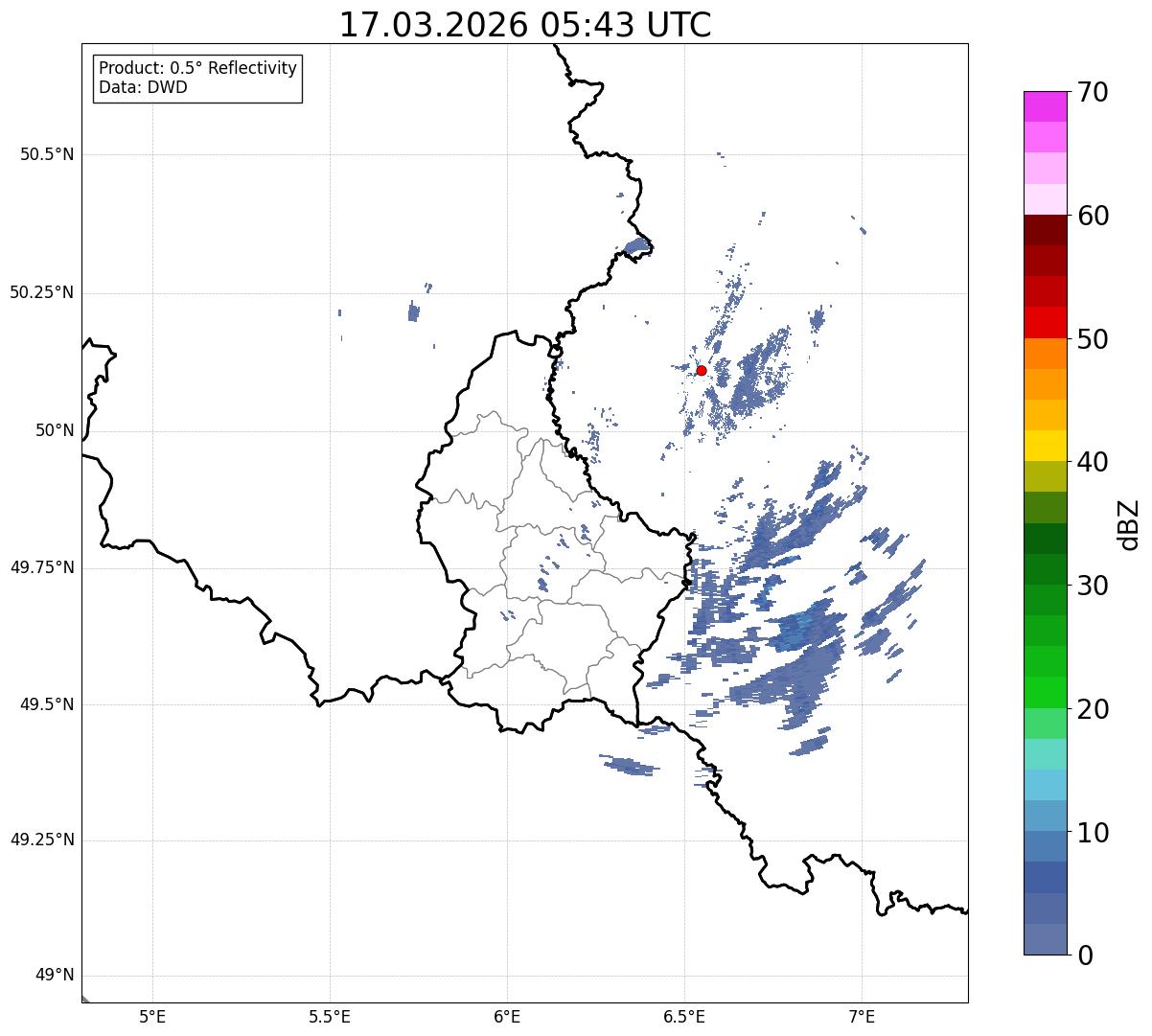Click the 50.5°N latitude label
Viewport: 1152px width, 1036px height.
click(47, 154)
